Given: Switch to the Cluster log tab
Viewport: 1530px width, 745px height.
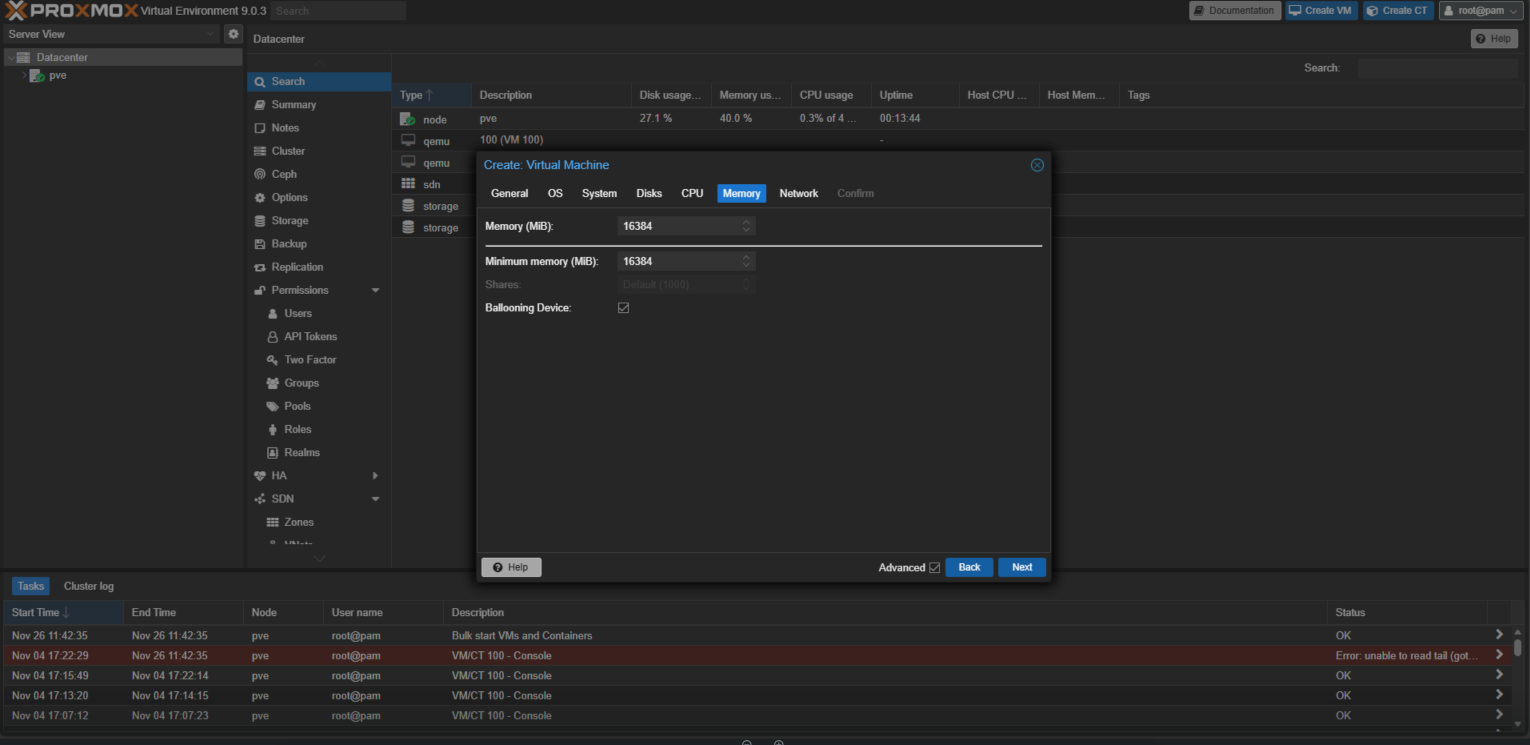Looking at the screenshot, I should [x=88, y=586].
